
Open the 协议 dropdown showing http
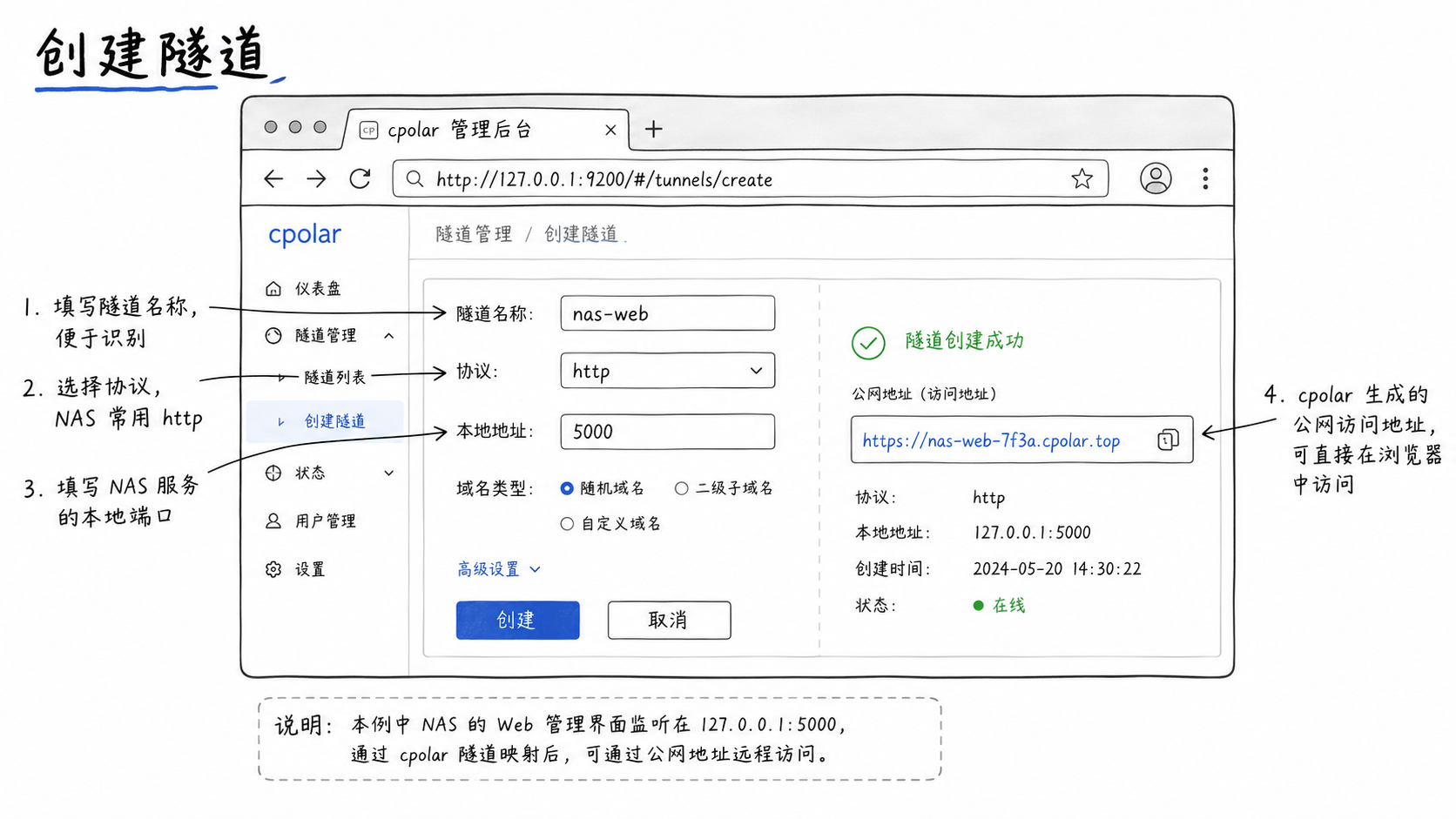pyautogui.click(x=667, y=371)
